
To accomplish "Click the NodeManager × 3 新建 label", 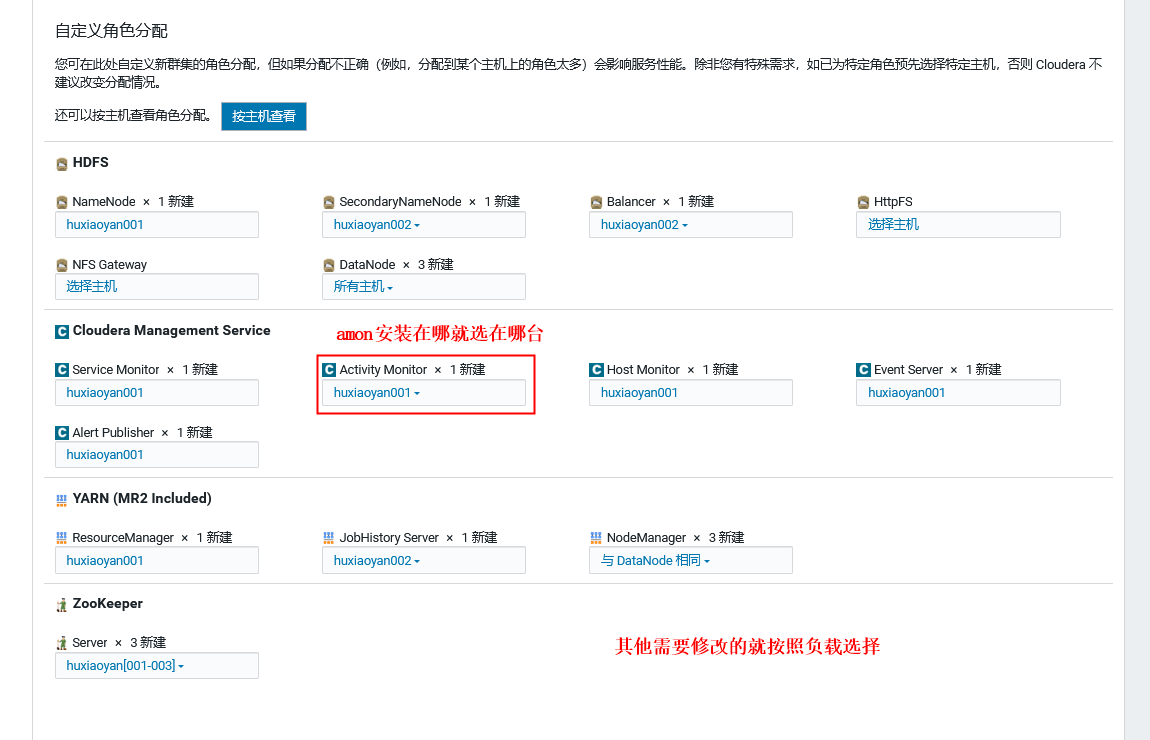I will click(675, 538).
